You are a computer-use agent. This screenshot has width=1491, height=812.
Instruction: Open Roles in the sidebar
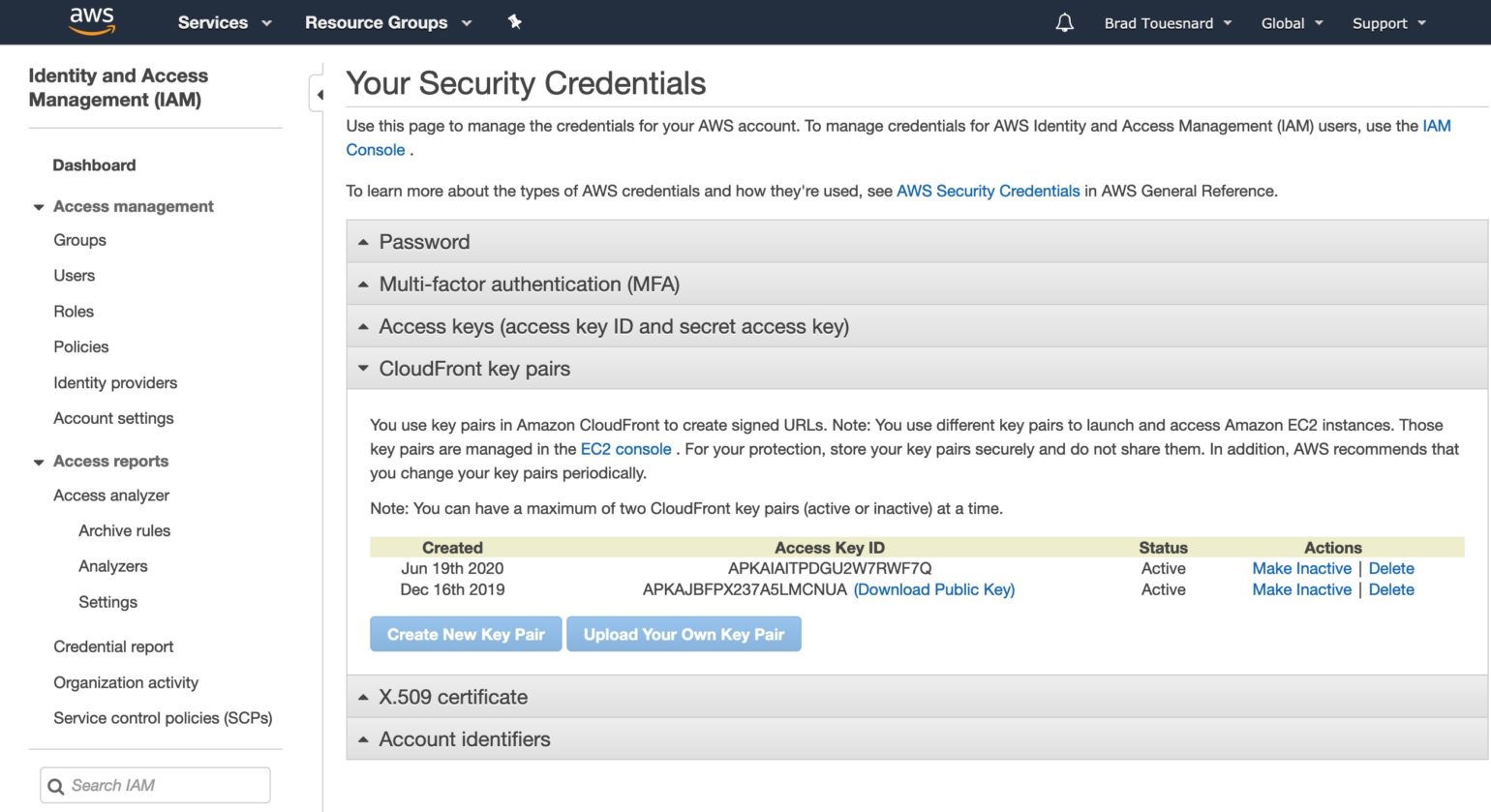point(74,312)
